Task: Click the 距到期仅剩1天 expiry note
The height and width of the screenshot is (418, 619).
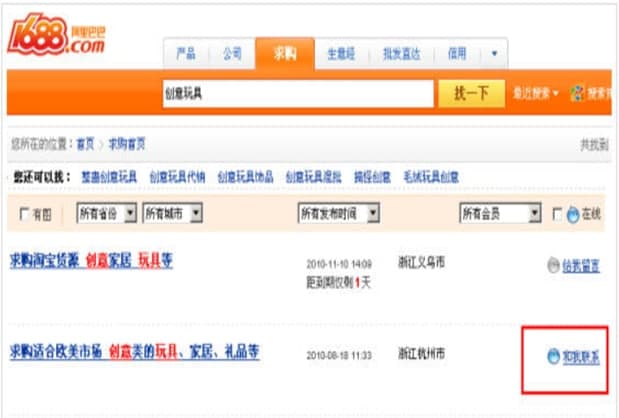Action: point(339,282)
